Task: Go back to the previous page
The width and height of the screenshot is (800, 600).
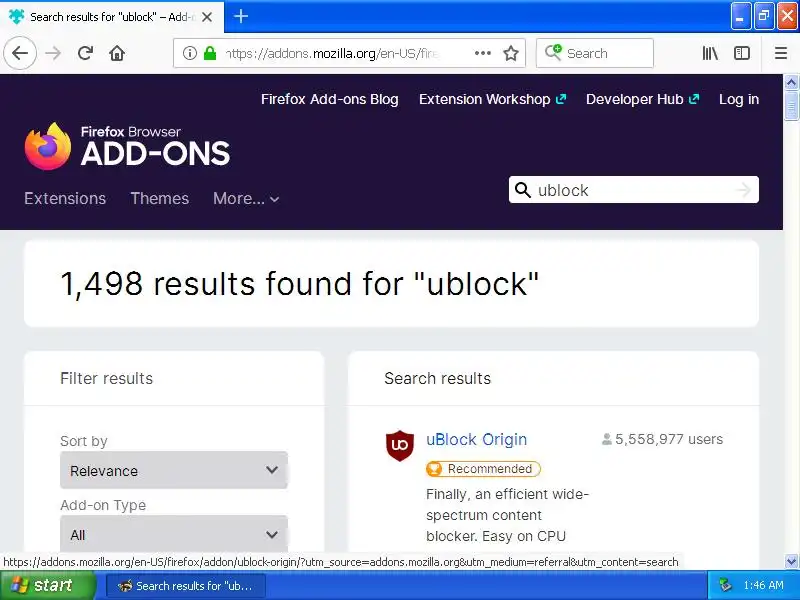Action: coord(20,53)
